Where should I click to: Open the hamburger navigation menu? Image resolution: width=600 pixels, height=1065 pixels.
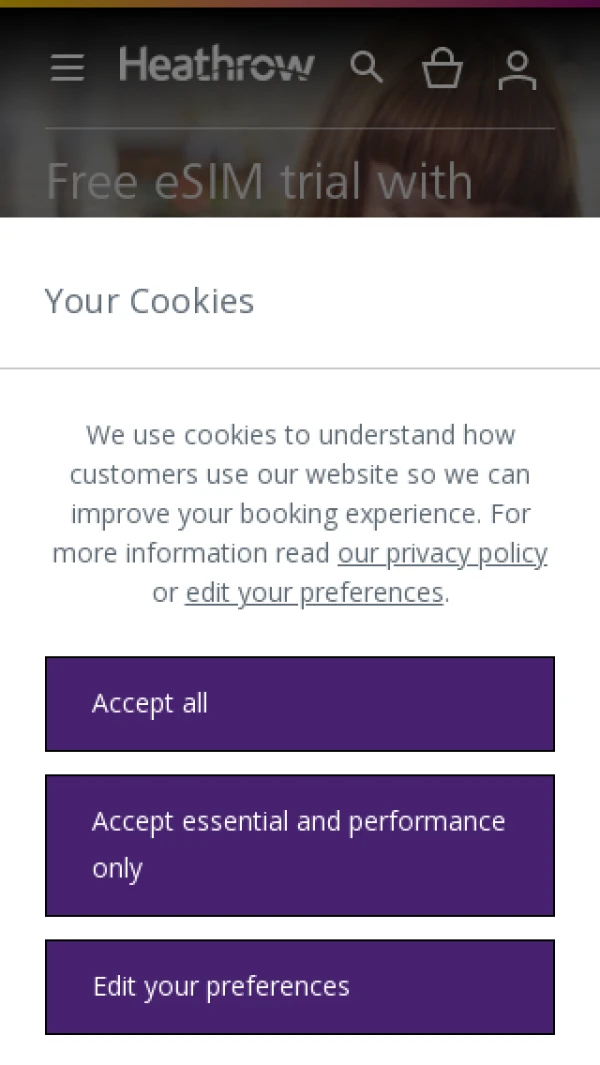[67, 68]
